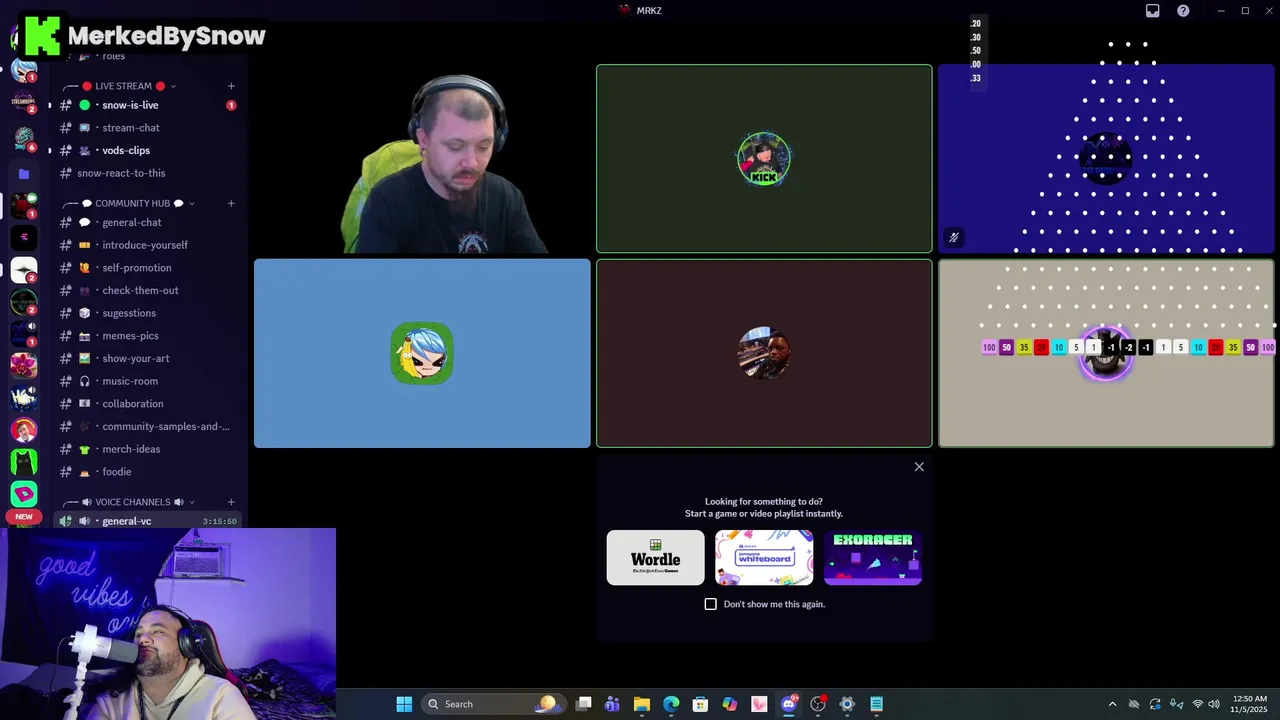Select the lower beige Plinko stream tile

(1106, 353)
